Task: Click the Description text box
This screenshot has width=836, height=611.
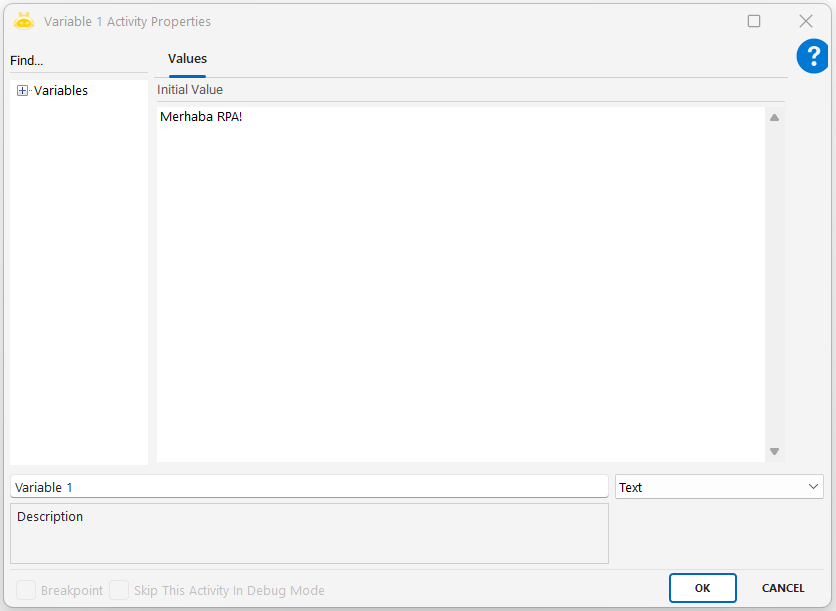Action: (x=309, y=534)
